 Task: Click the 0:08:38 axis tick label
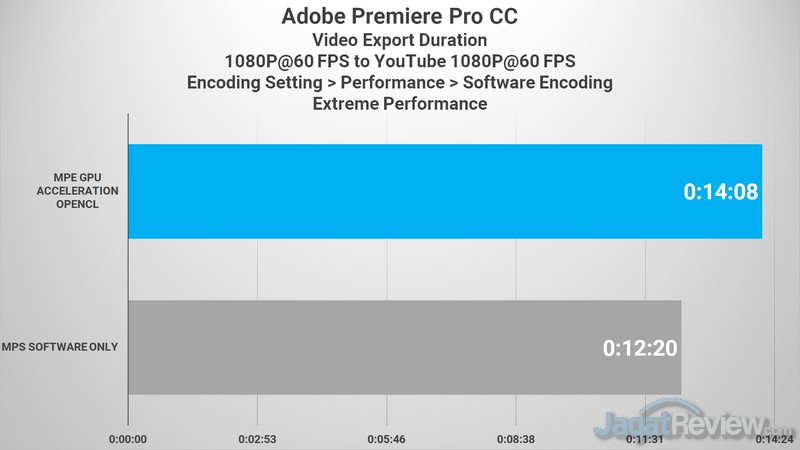click(516, 439)
